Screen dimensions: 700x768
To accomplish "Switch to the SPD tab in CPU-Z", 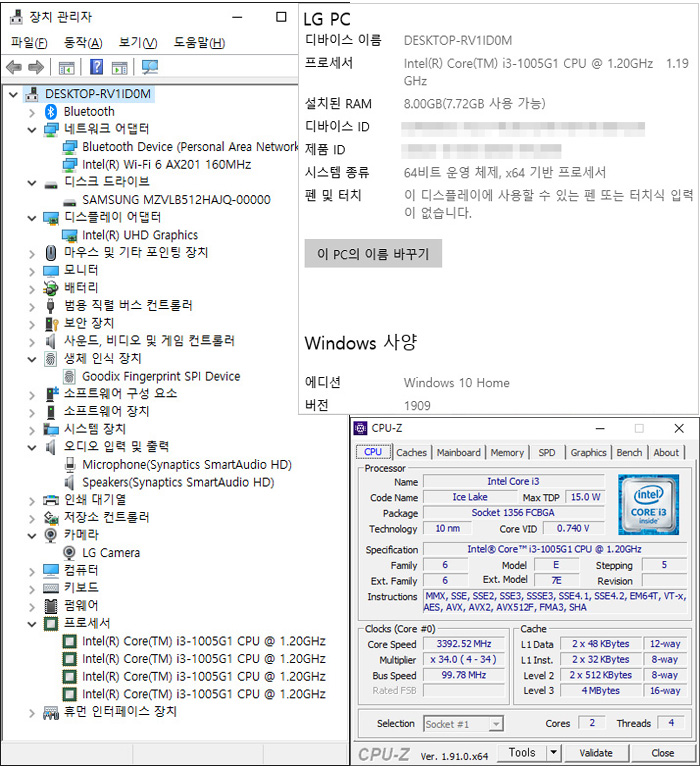I will pyautogui.click(x=547, y=453).
